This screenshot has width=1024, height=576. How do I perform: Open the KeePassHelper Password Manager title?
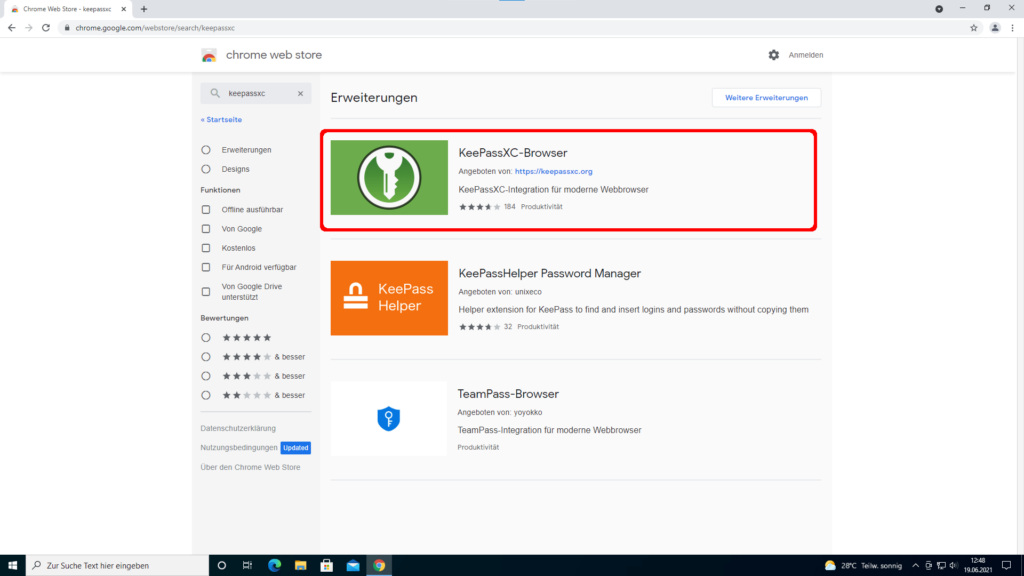point(549,273)
